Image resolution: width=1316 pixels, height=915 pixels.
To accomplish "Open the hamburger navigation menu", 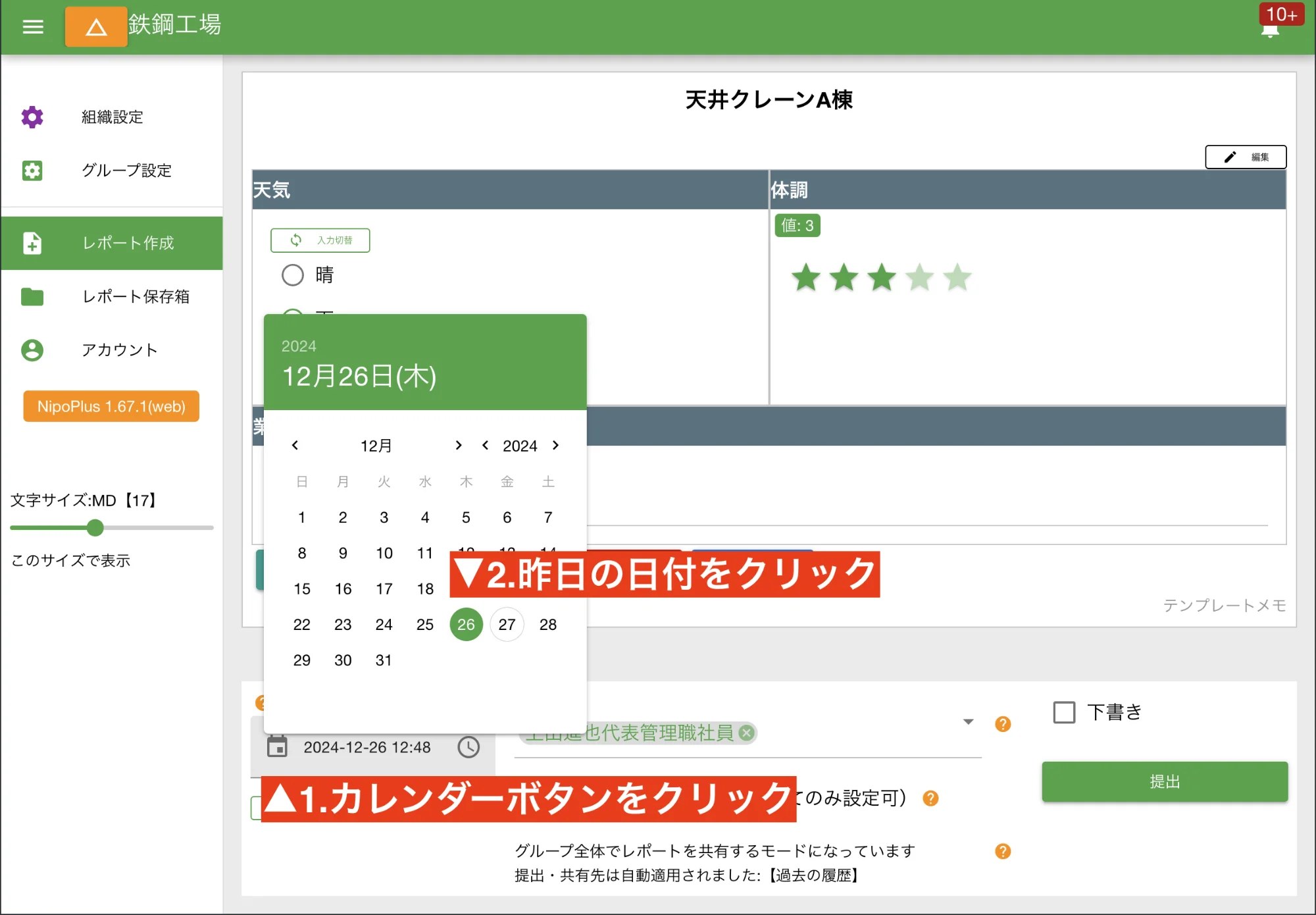I will coord(32,26).
